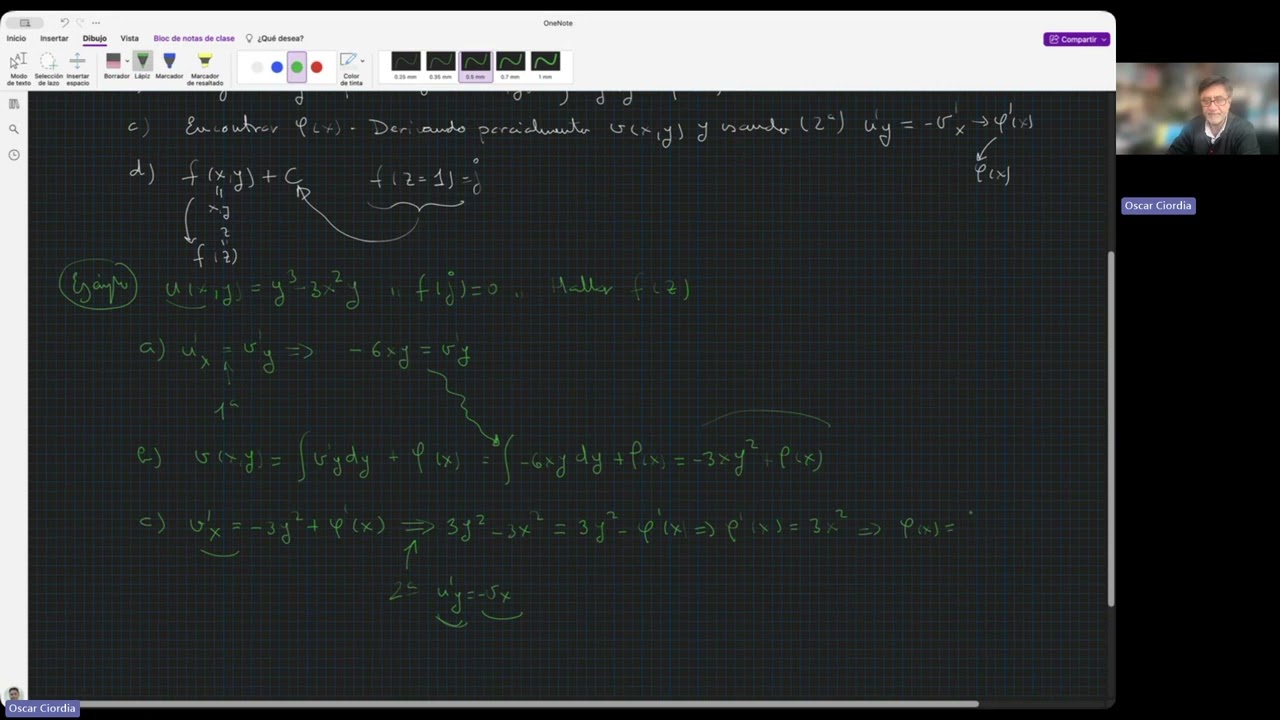
Task: Open the quick access more options ellipsis
Action: point(96,22)
